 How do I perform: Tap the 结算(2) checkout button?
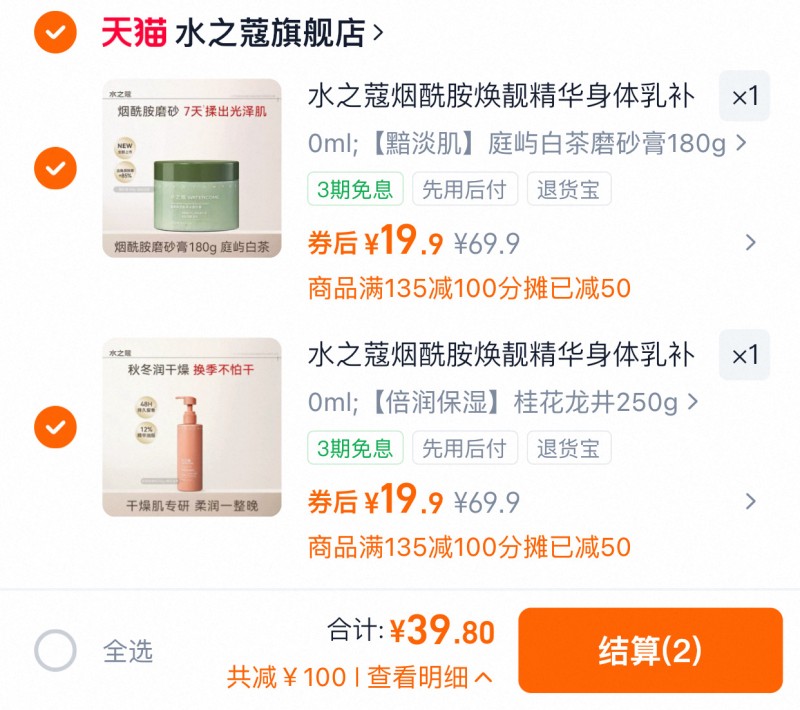(652, 650)
